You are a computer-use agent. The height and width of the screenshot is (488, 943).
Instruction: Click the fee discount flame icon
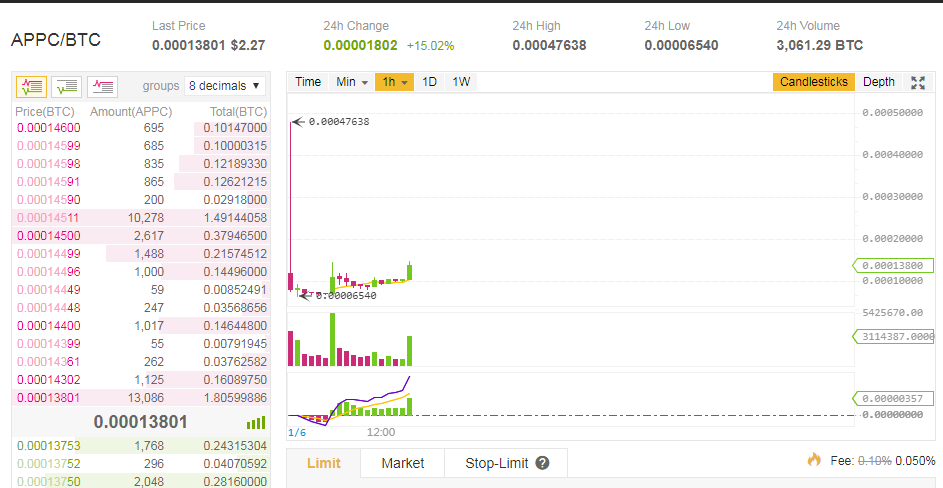tap(814, 460)
